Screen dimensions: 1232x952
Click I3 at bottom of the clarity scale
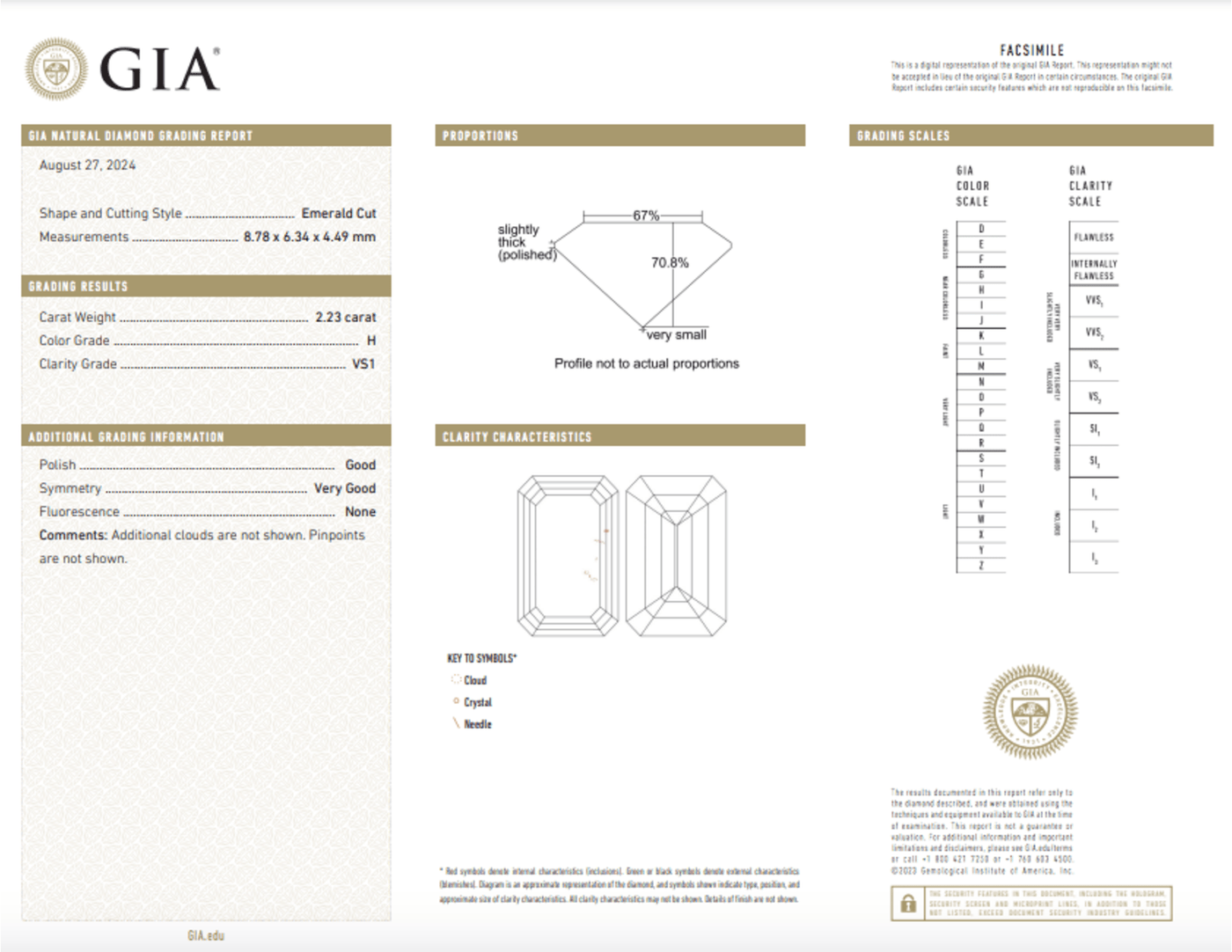click(x=1094, y=558)
